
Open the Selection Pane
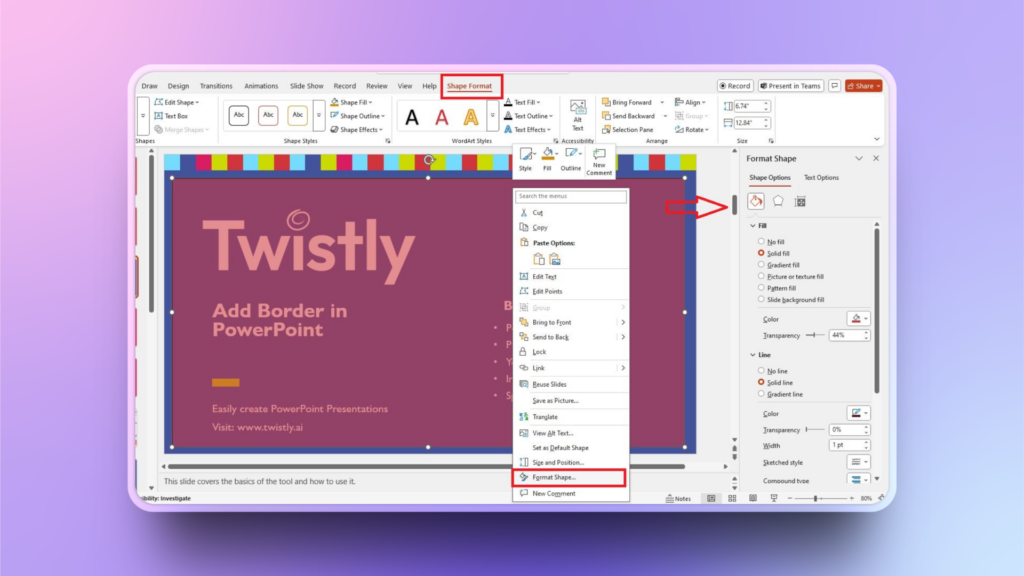pyautogui.click(x=627, y=129)
